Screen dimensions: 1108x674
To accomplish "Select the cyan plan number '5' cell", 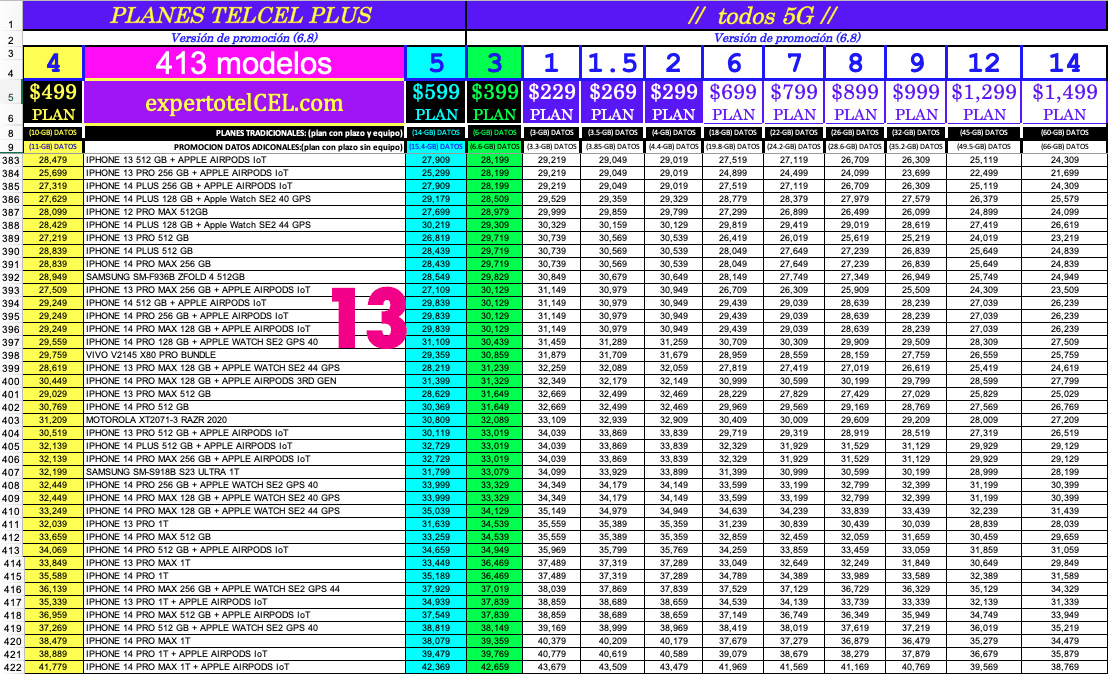I will pos(436,64).
